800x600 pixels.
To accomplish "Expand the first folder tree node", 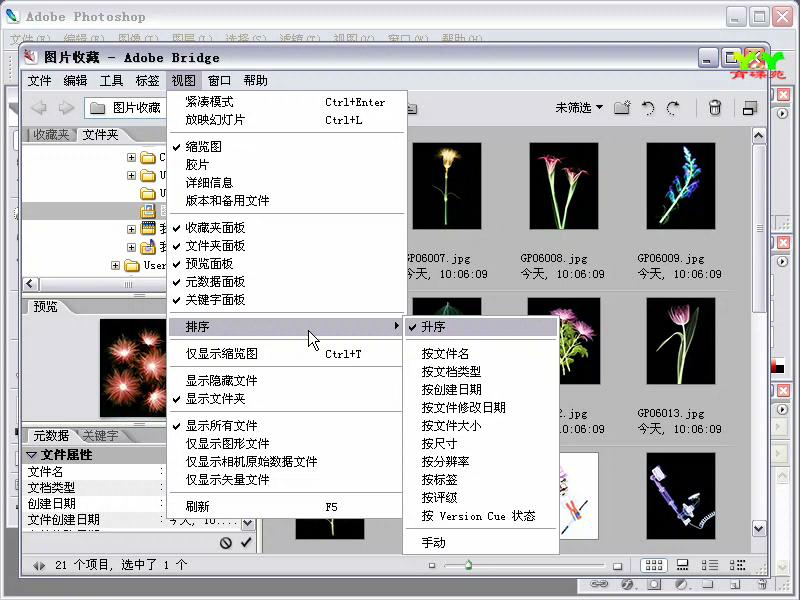I will (131, 157).
